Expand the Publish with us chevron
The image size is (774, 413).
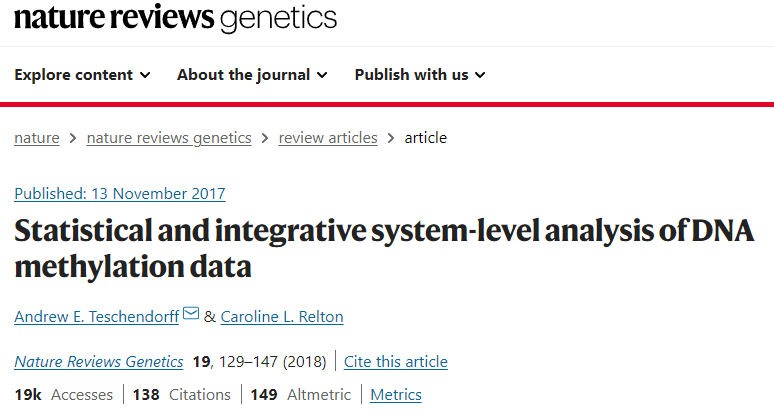click(x=480, y=75)
